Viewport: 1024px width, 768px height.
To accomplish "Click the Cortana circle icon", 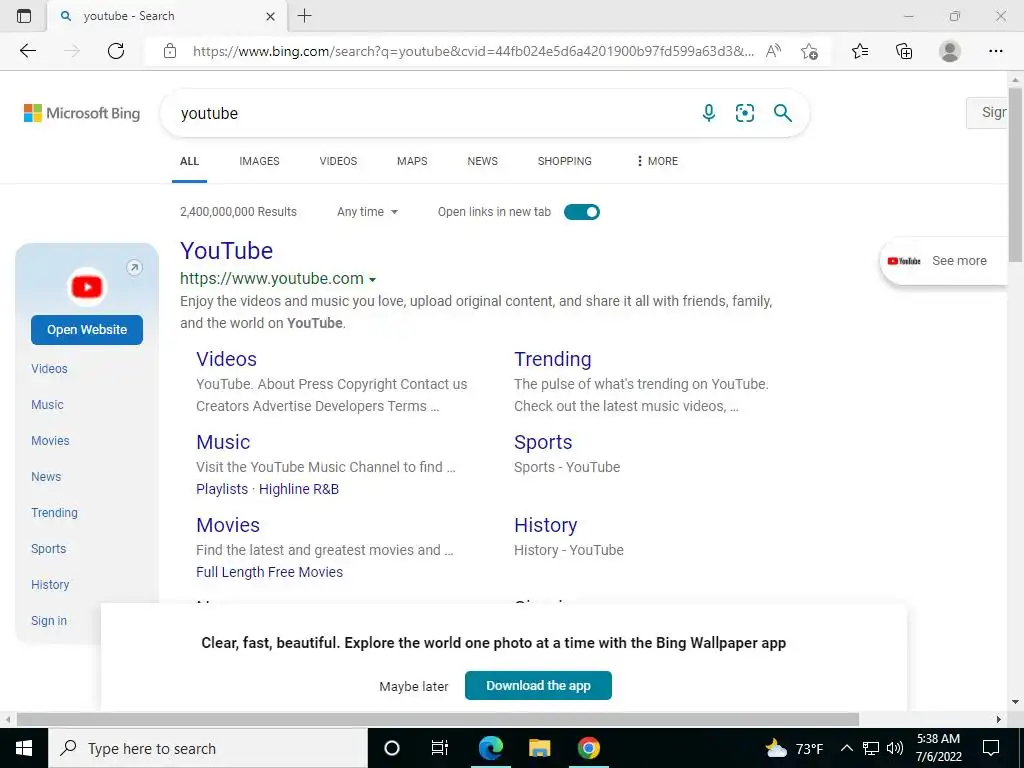I will pos(391,748).
